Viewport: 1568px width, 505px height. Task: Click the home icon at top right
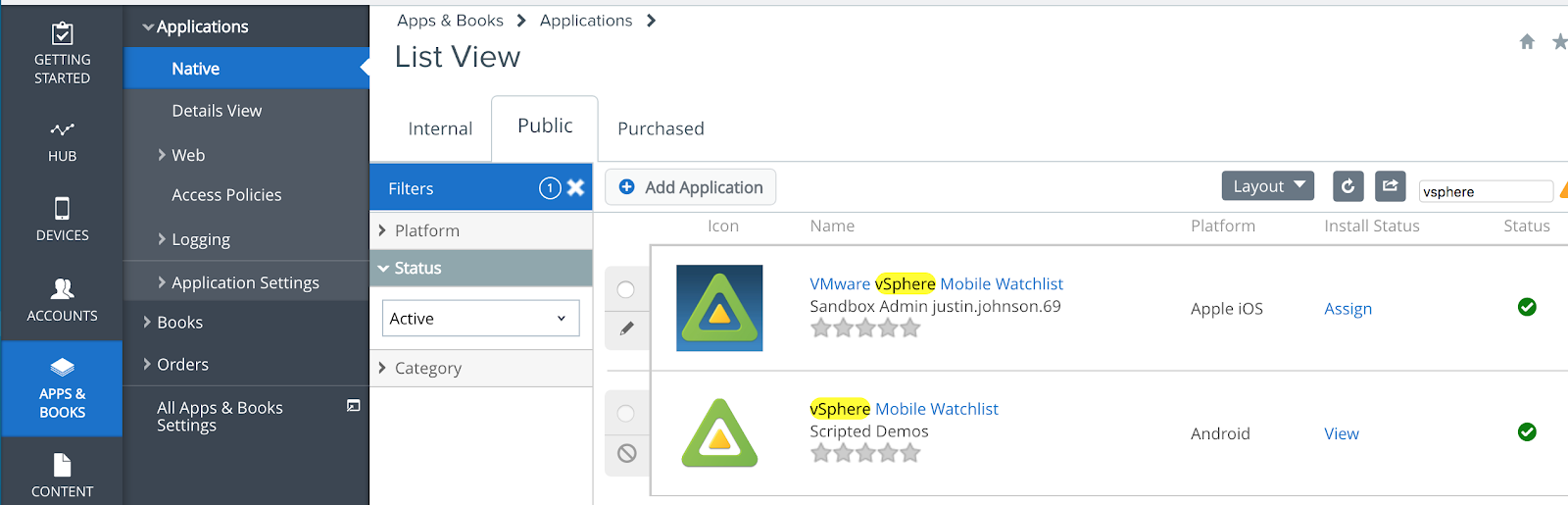pyautogui.click(x=1527, y=41)
